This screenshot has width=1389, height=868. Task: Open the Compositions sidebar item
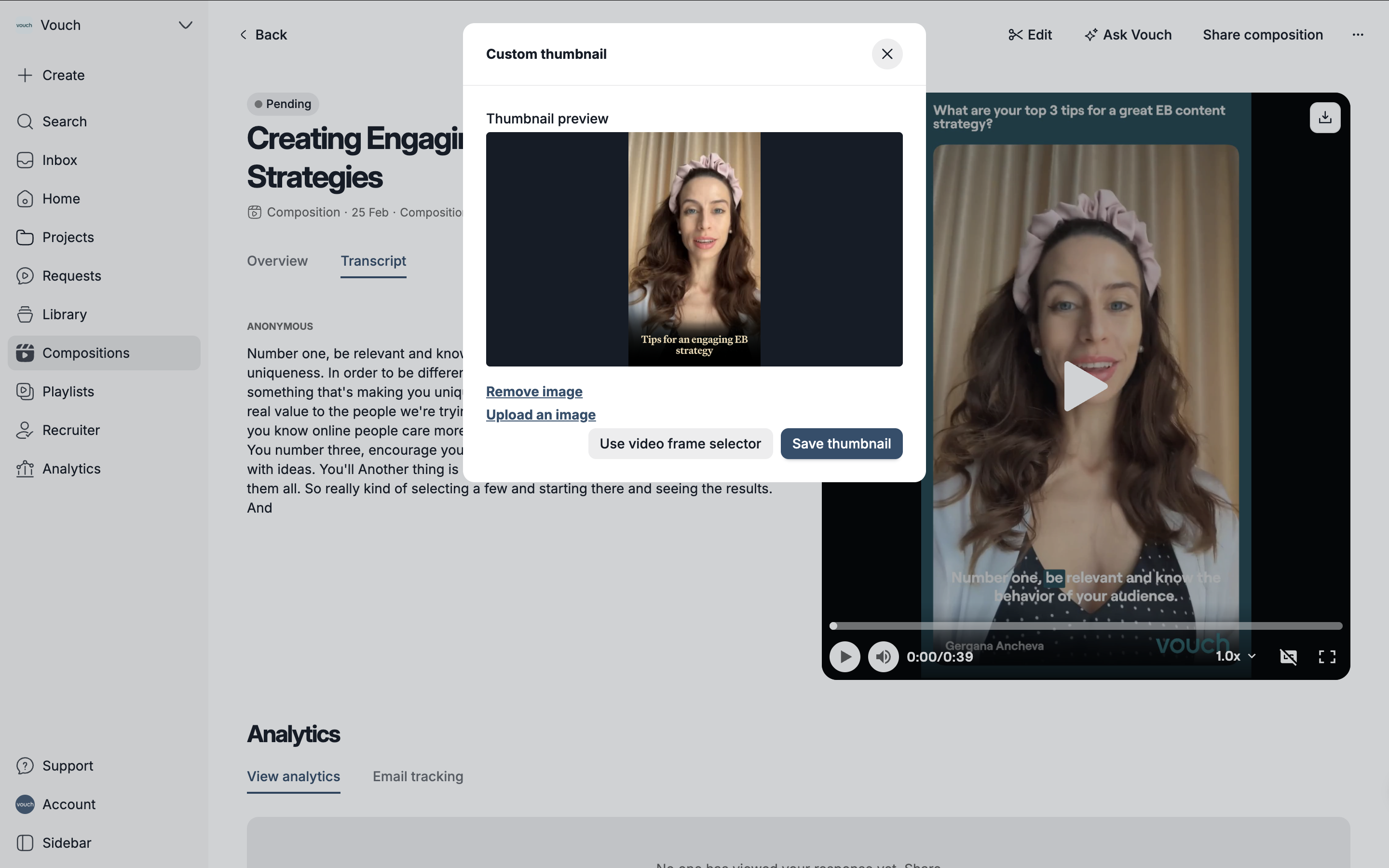click(86, 353)
